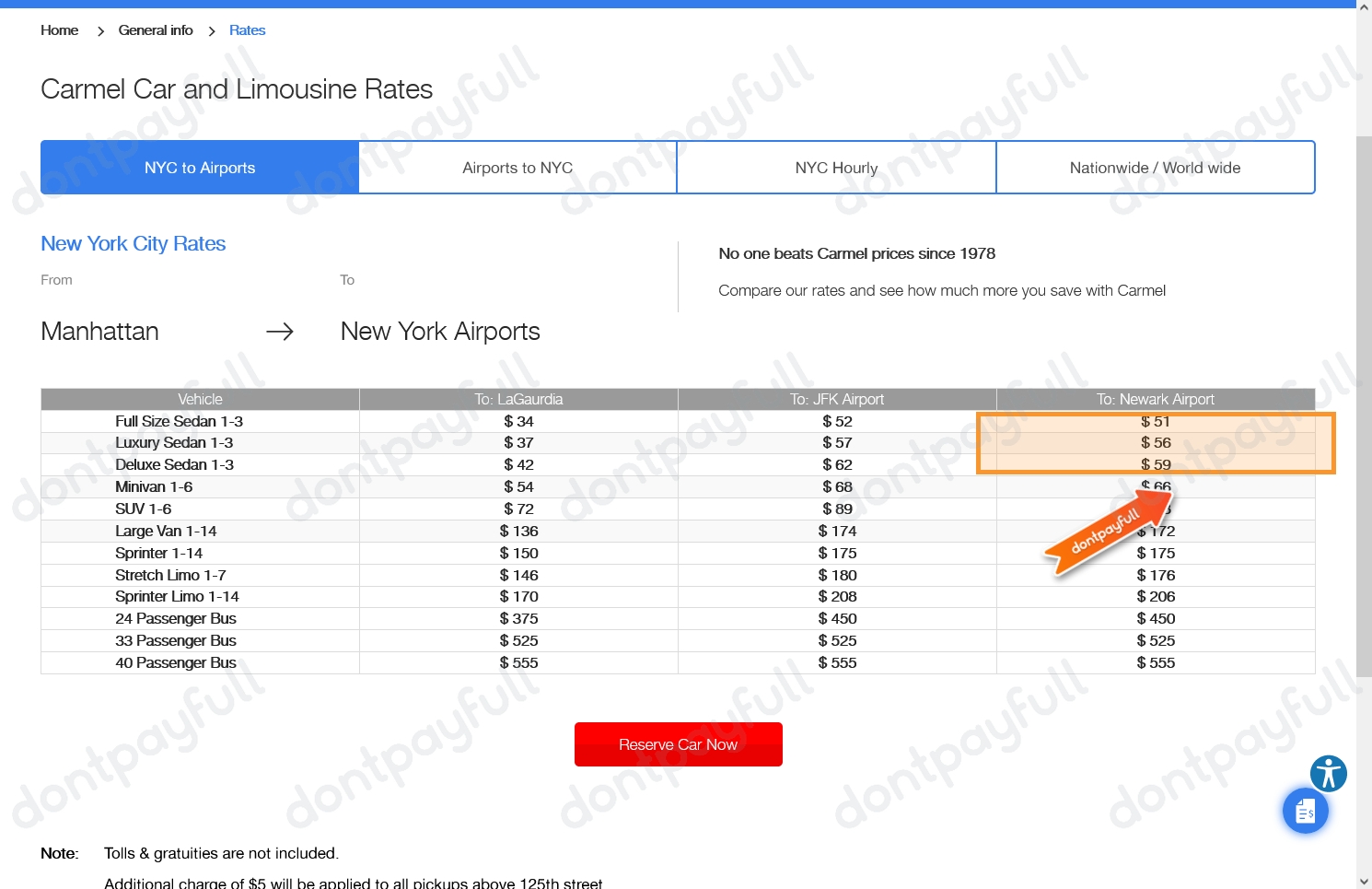Click the Rates breadcrumb link

click(x=247, y=30)
